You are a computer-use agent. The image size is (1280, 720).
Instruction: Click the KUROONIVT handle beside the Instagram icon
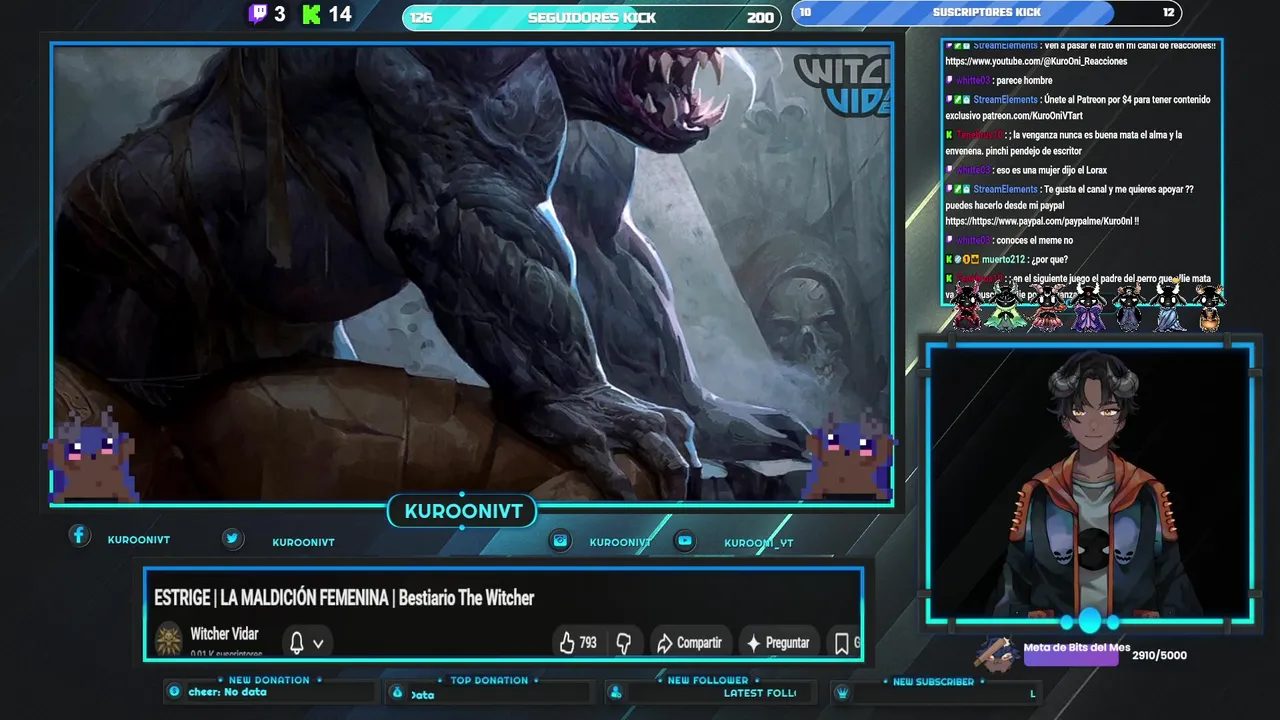[x=620, y=542]
